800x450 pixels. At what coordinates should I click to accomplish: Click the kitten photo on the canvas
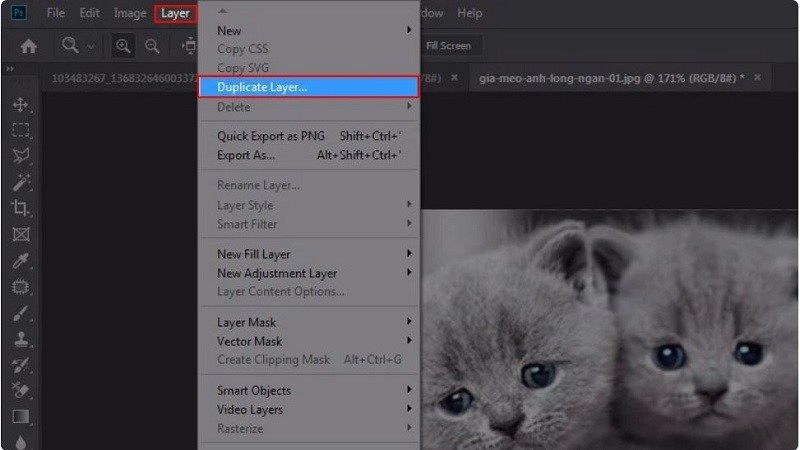click(610, 330)
